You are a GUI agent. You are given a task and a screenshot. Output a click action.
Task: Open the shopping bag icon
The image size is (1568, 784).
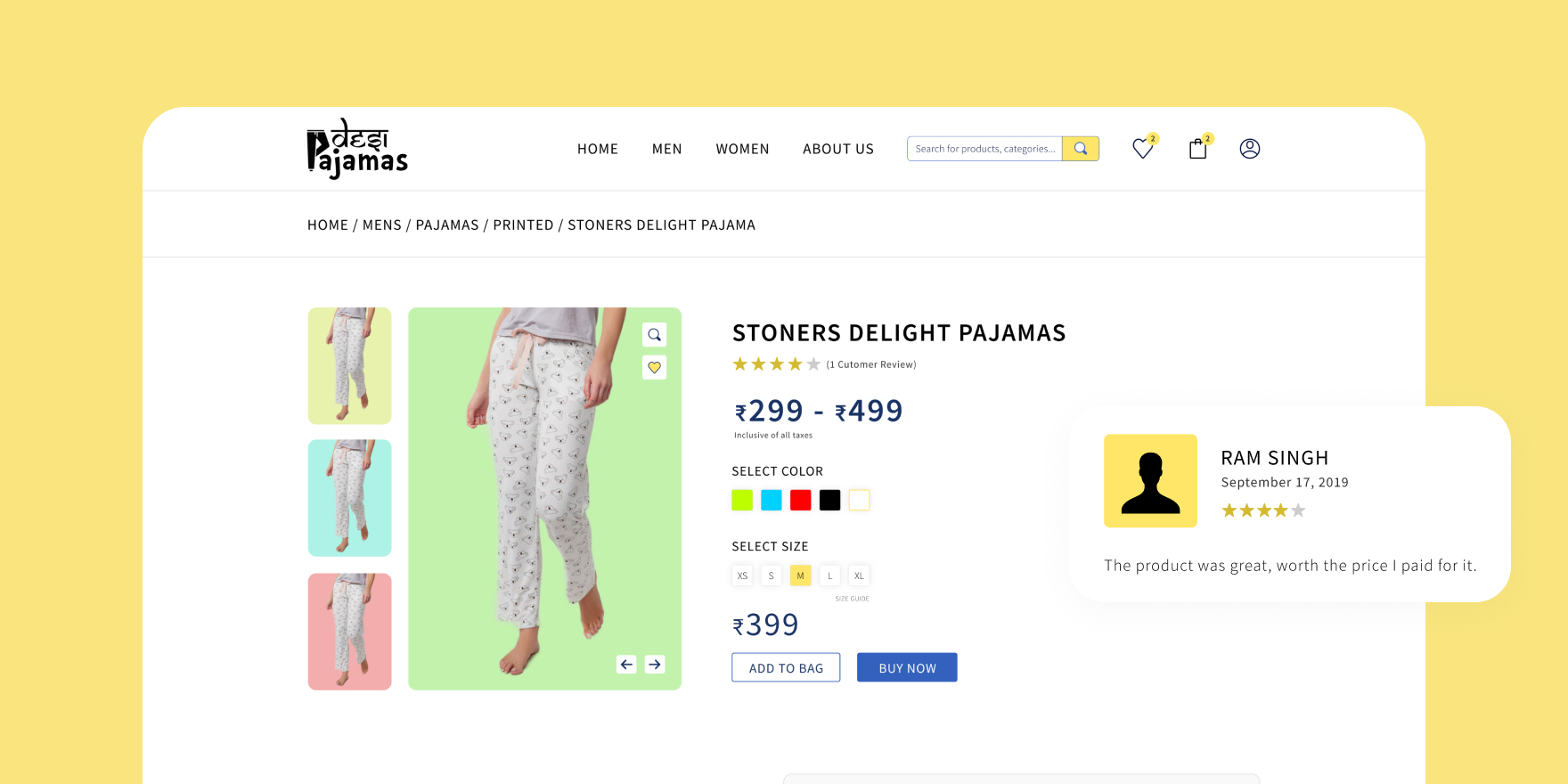(x=1198, y=149)
